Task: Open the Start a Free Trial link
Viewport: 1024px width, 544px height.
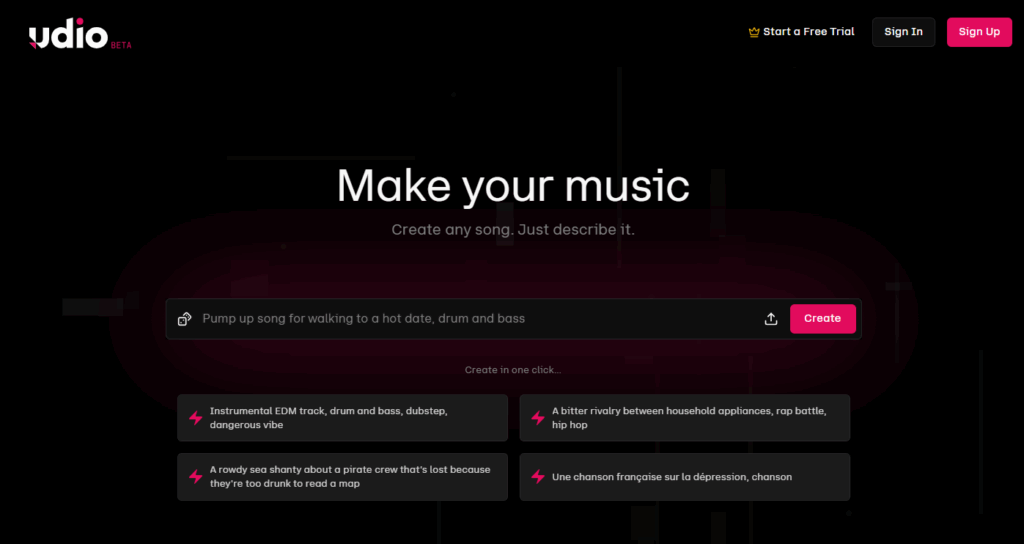Action: 808,32
